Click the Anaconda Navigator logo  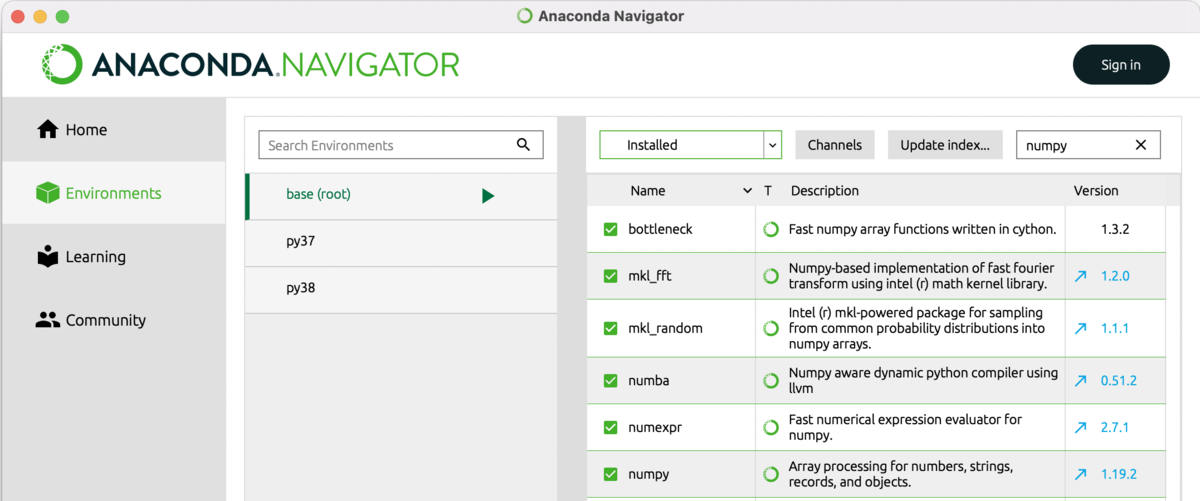click(250, 64)
